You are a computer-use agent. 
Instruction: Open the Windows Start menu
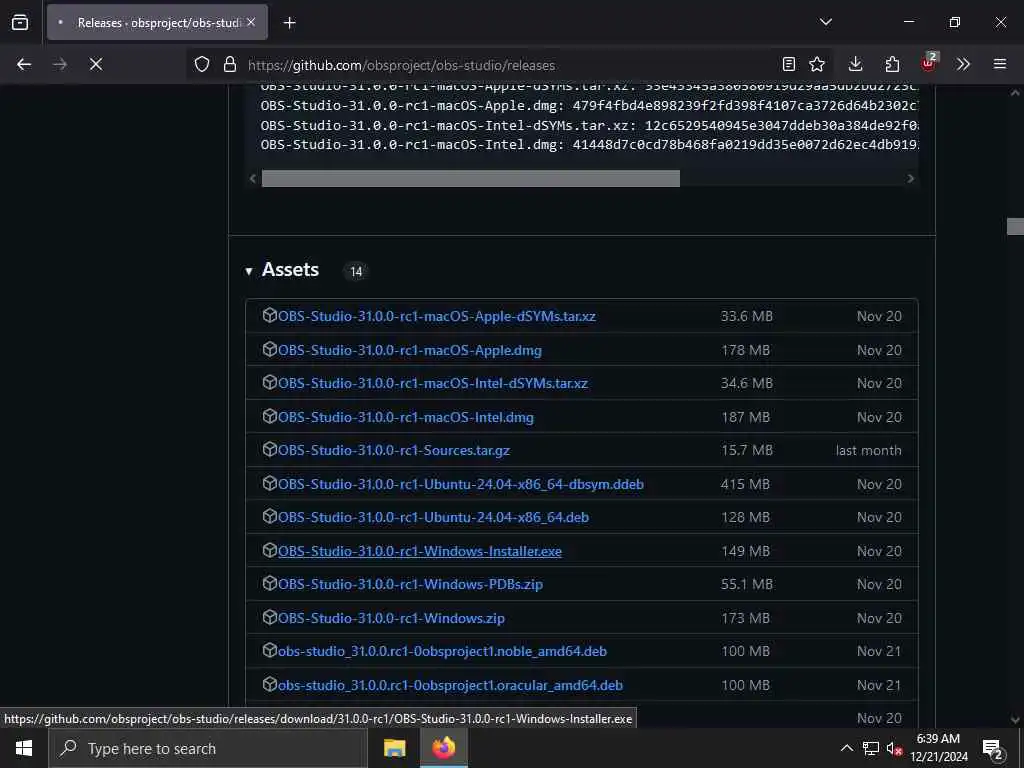pos(24,748)
